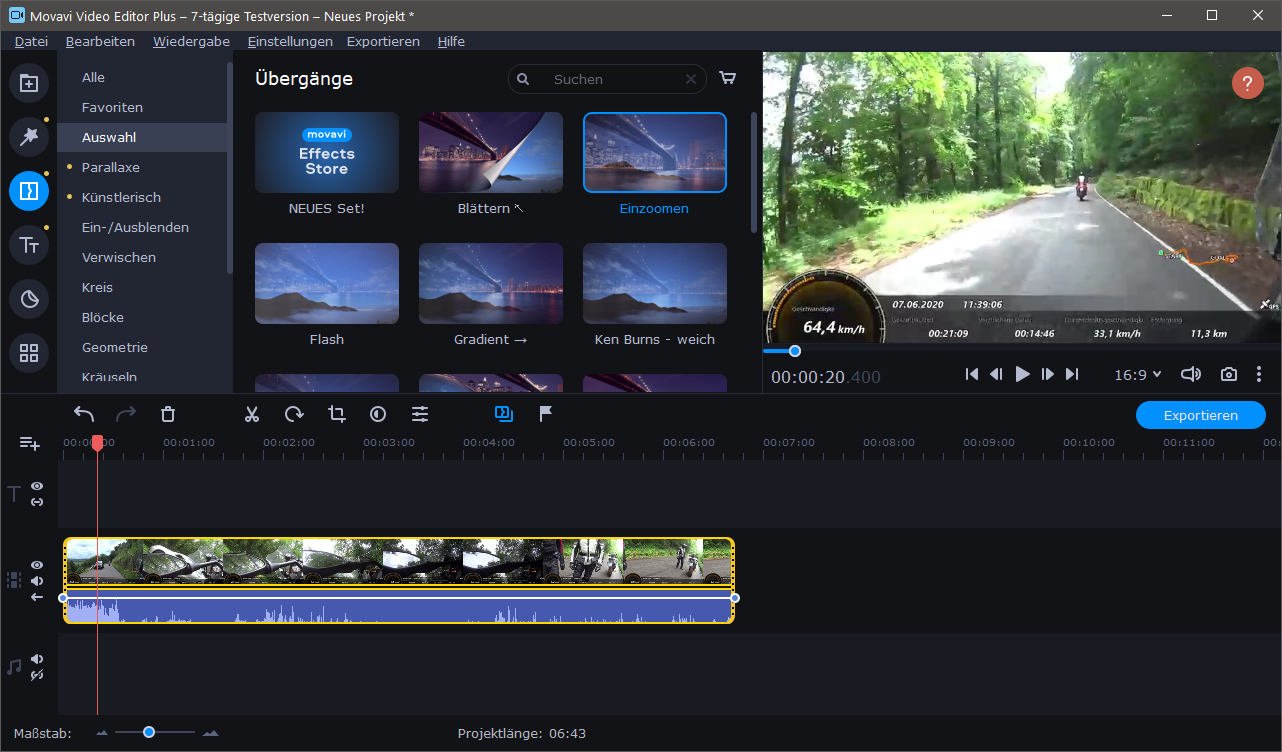This screenshot has height=752, width=1282.
Task: Open the preview more options menu
Action: pyautogui.click(x=1259, y=374)
